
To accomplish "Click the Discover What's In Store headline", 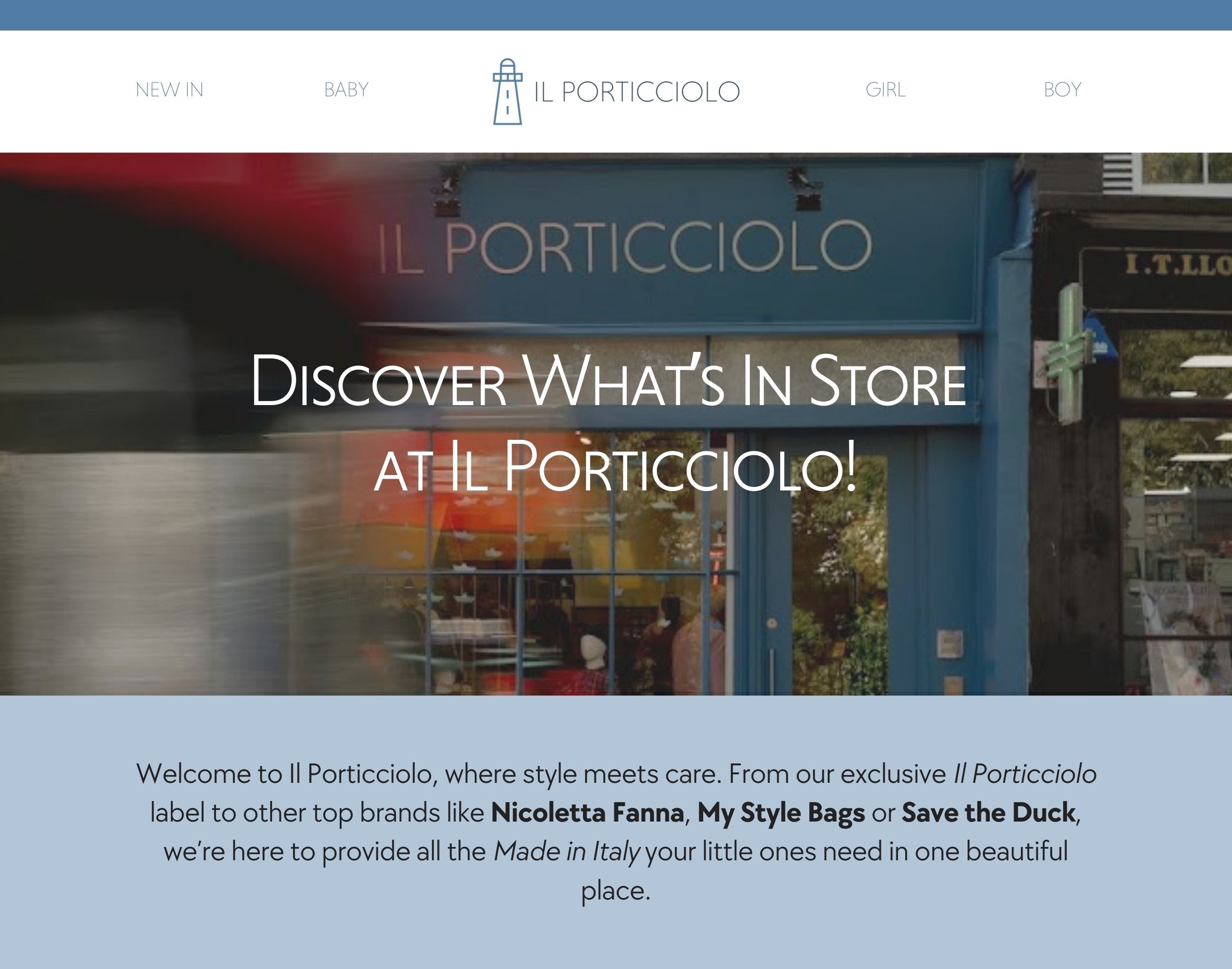I will [x=608, y=380].
